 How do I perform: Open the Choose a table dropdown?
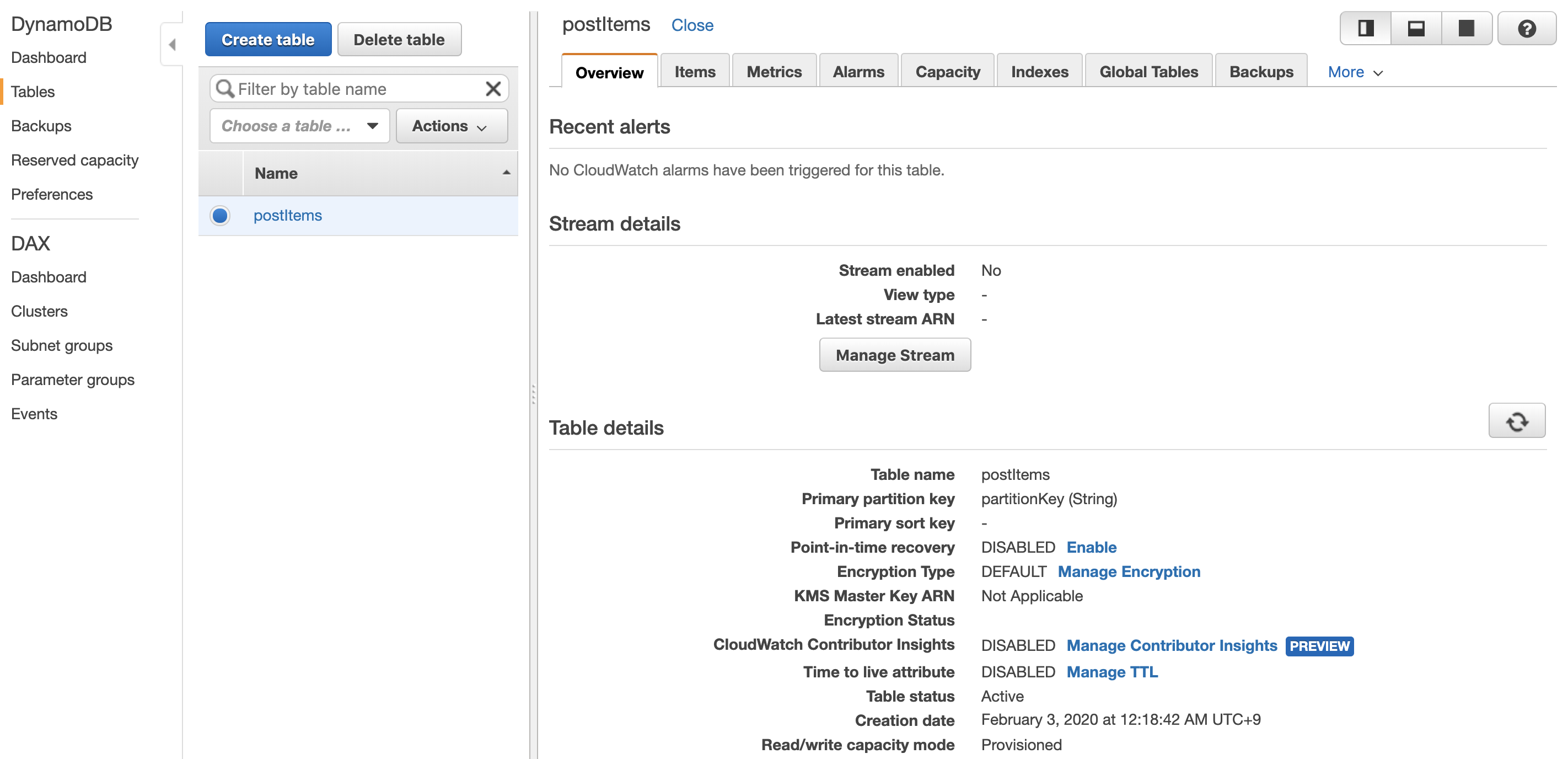tap(299, 126)
